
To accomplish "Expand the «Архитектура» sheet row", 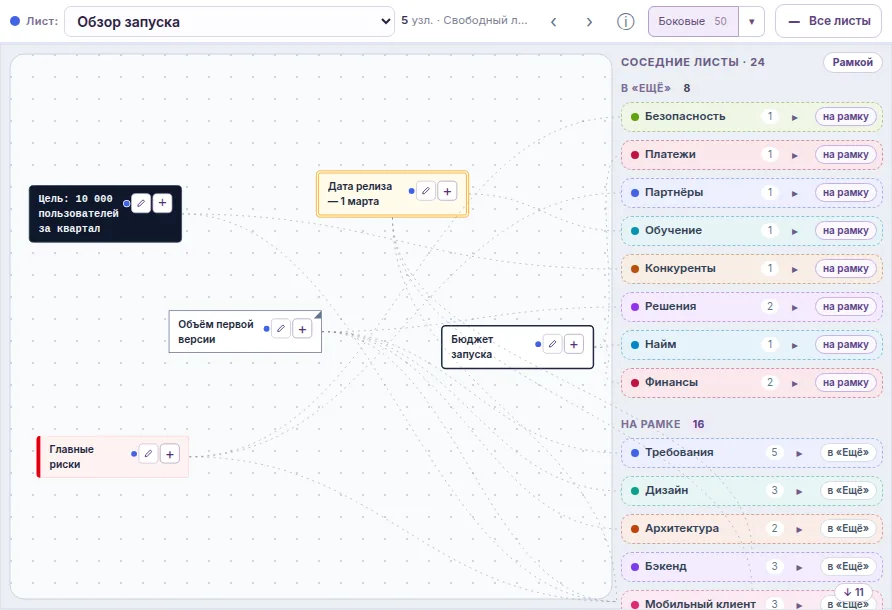I will point(799,529).
